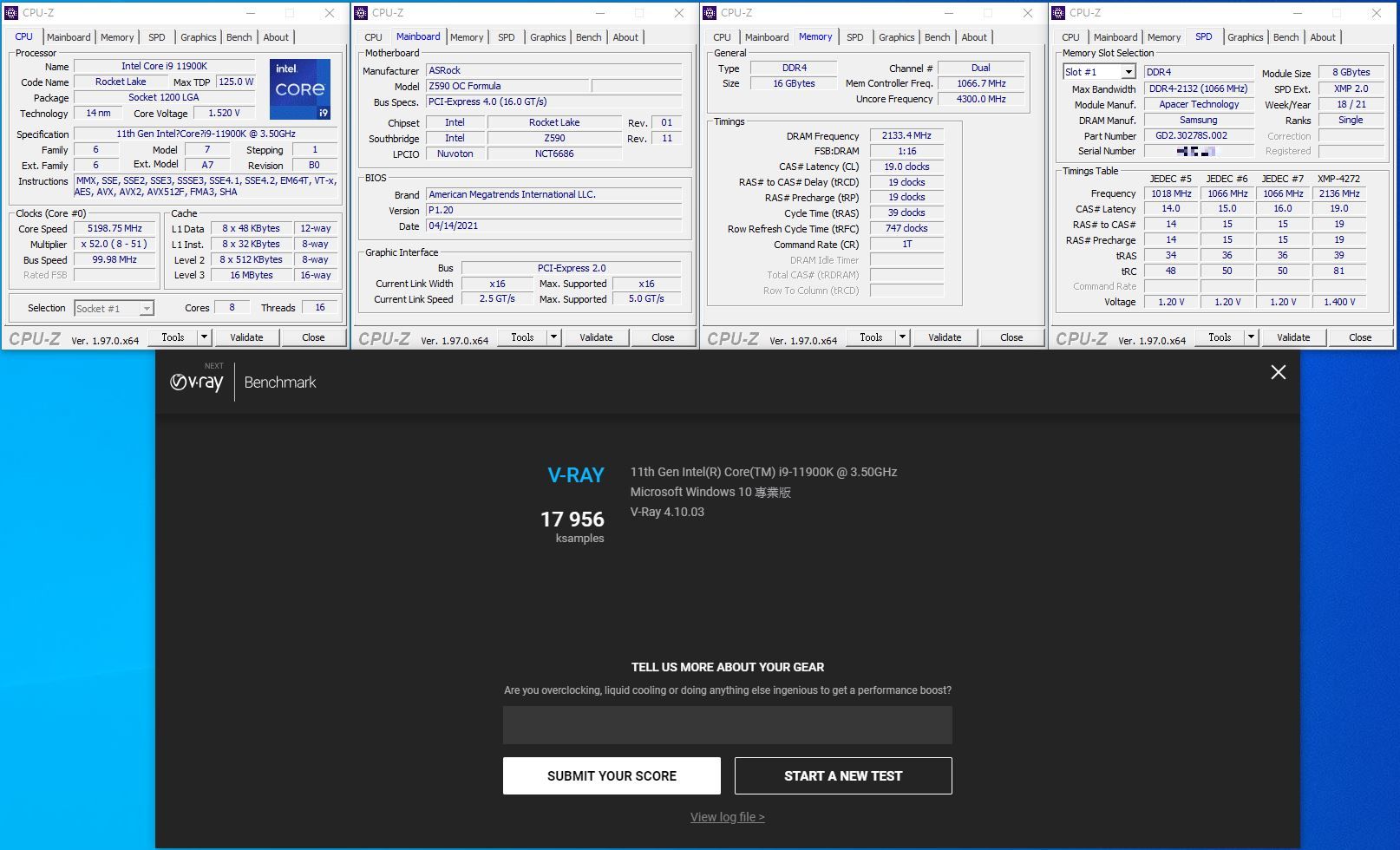This screenshot has width=1400, height=850.
Task: Click the V-Ray score '17 956'
Action: click(x=572, y=519)
